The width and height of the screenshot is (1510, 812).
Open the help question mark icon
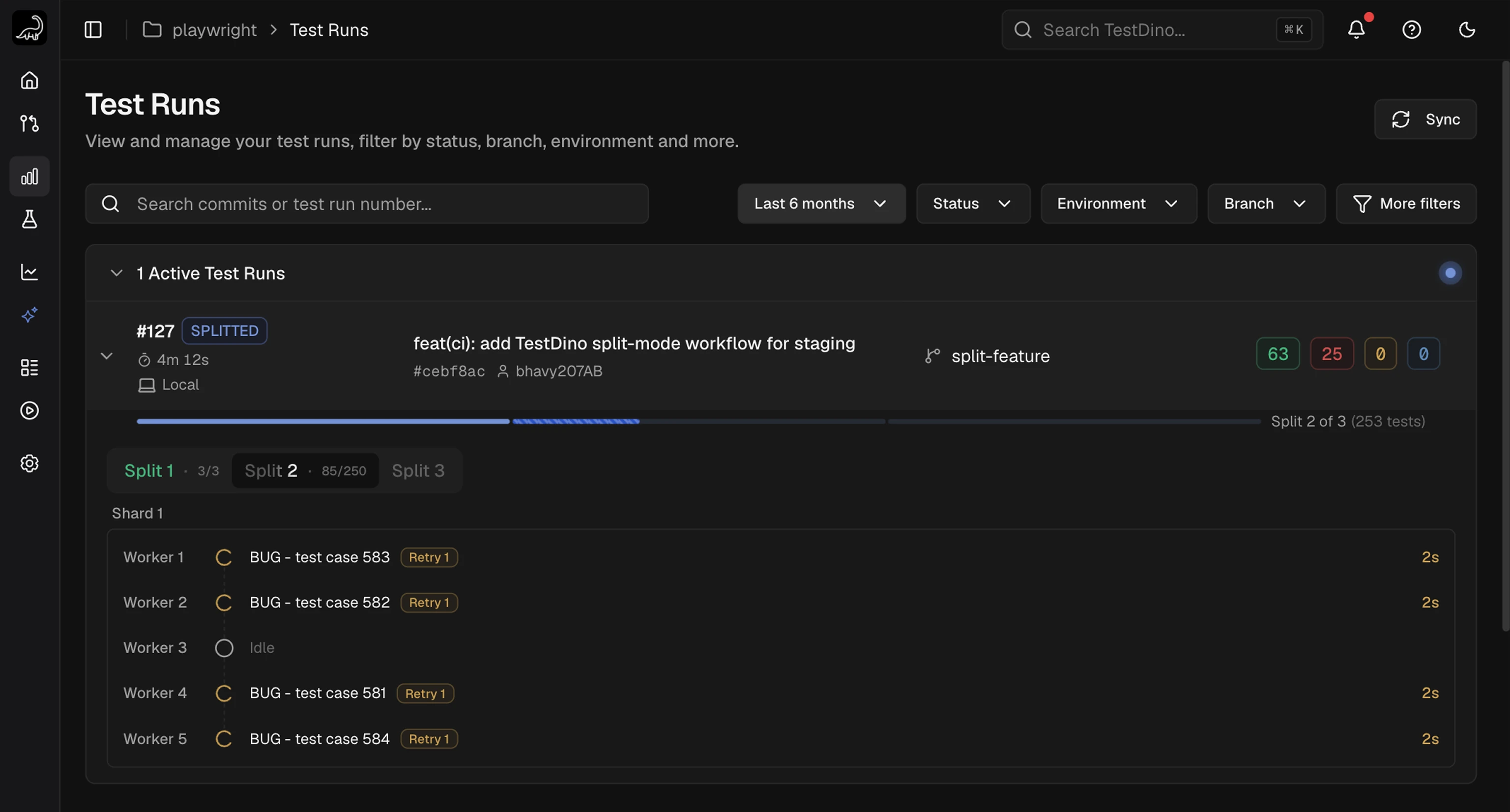(1412, 29)
